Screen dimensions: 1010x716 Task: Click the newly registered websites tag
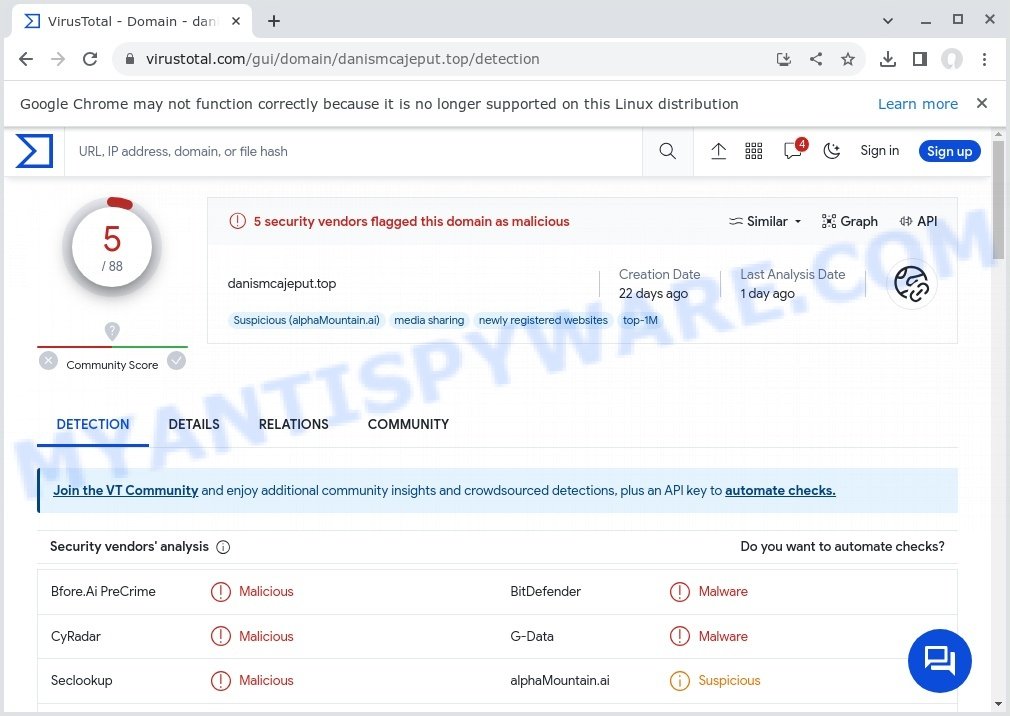(x=543, y=320)
